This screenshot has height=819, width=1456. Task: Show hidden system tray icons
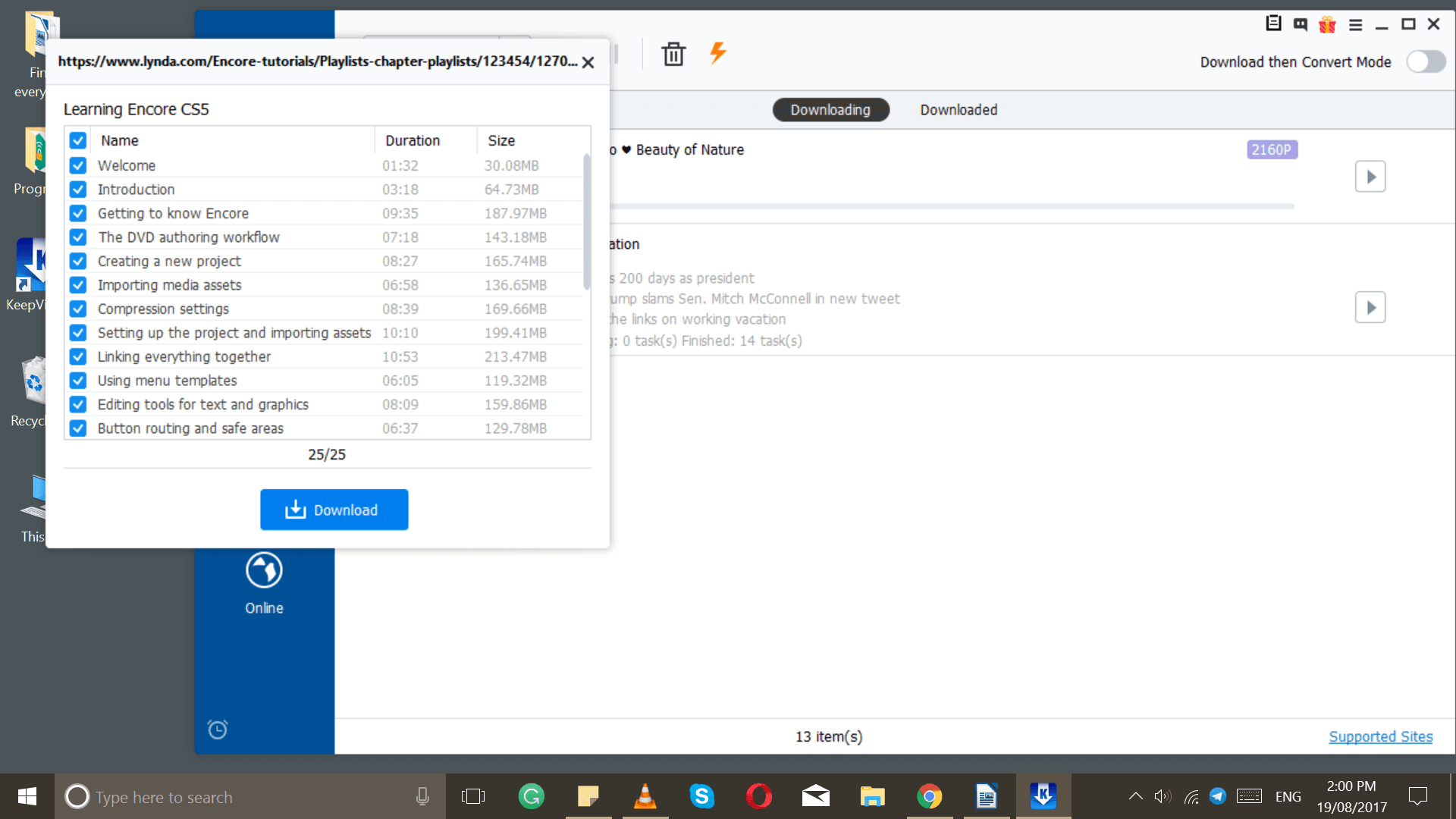pyautogui.click(x=1135, y=796)
